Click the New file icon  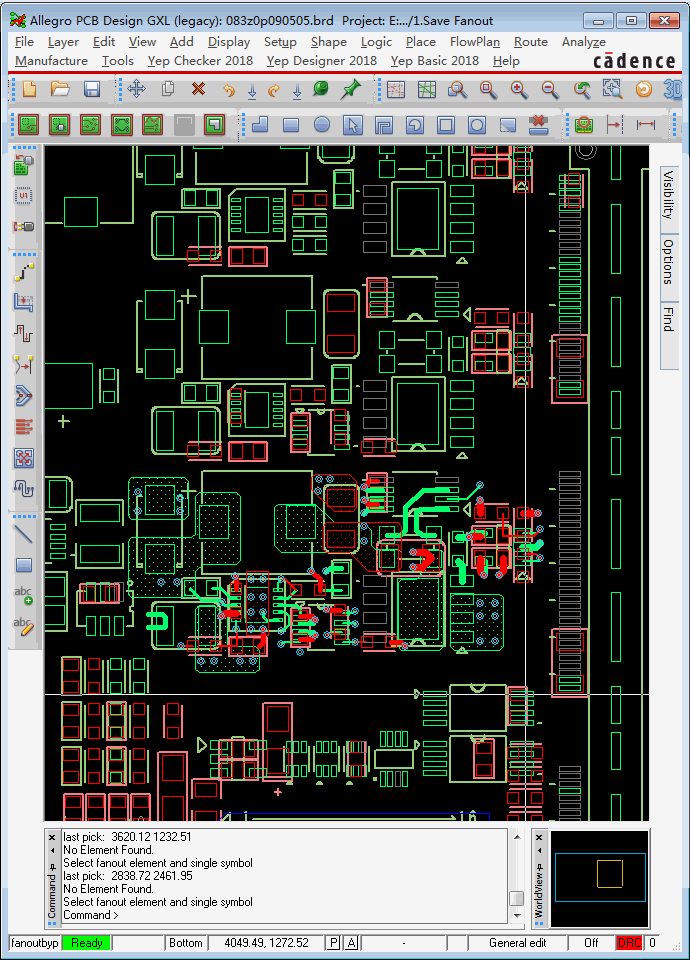click(29, 89)
